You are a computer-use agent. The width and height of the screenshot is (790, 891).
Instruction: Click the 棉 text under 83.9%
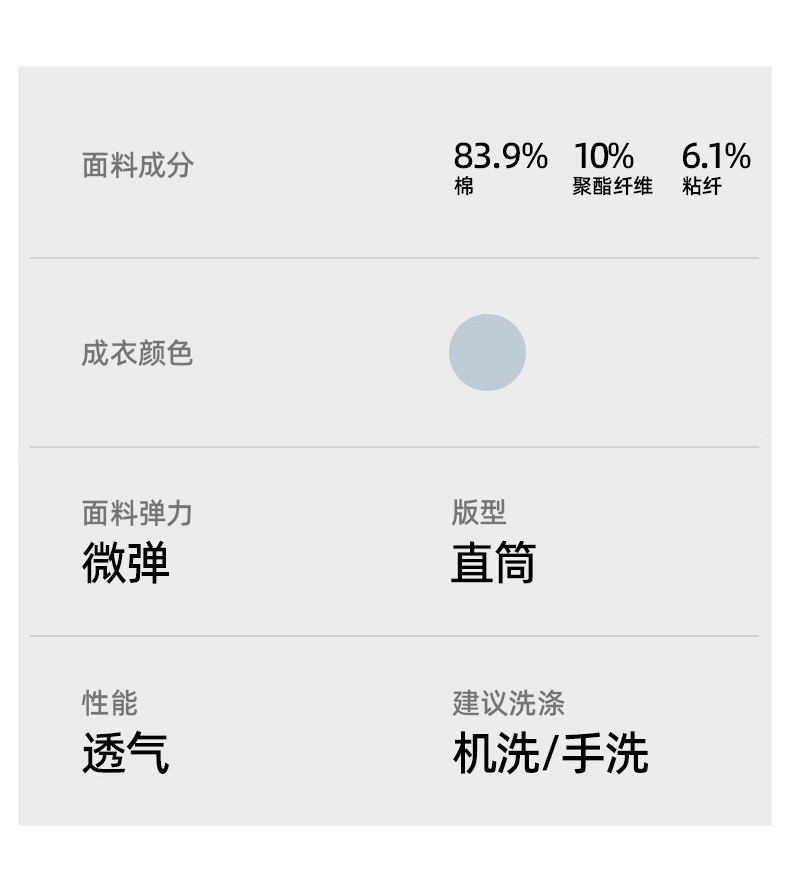[464, 187]
